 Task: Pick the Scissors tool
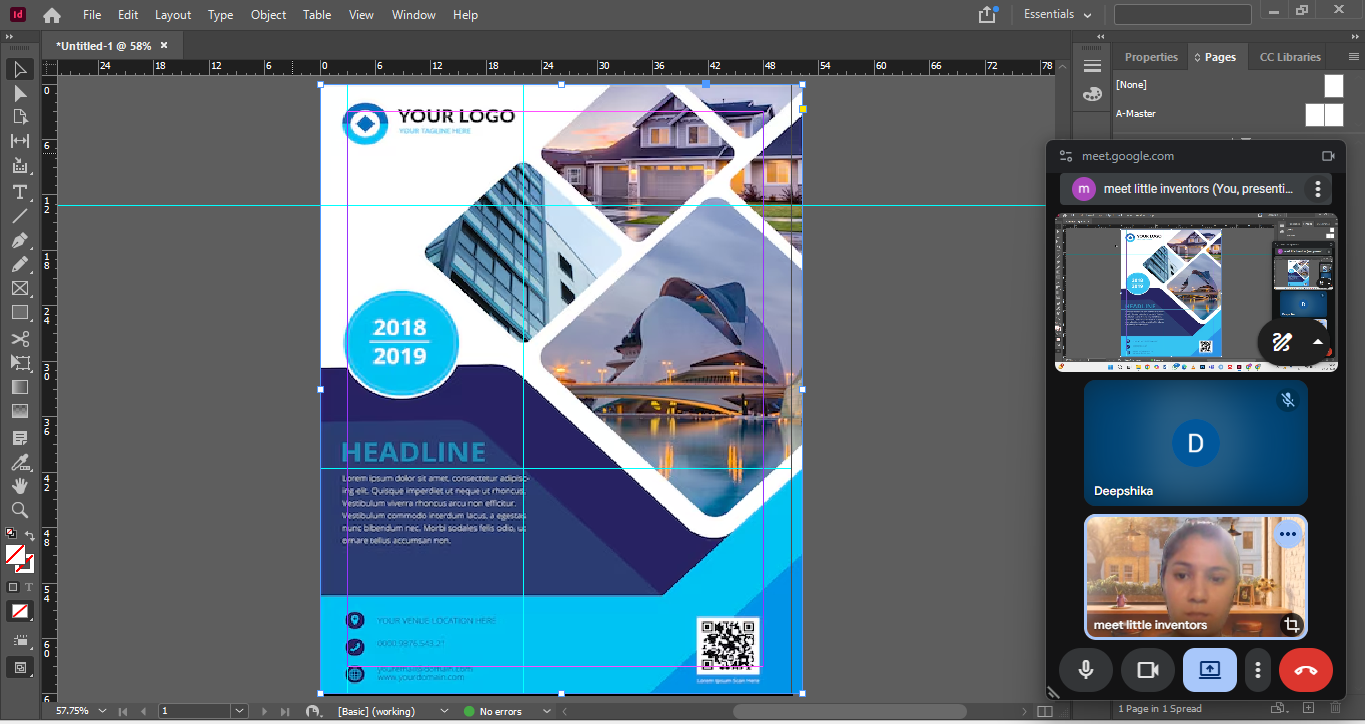pos(19,338)
